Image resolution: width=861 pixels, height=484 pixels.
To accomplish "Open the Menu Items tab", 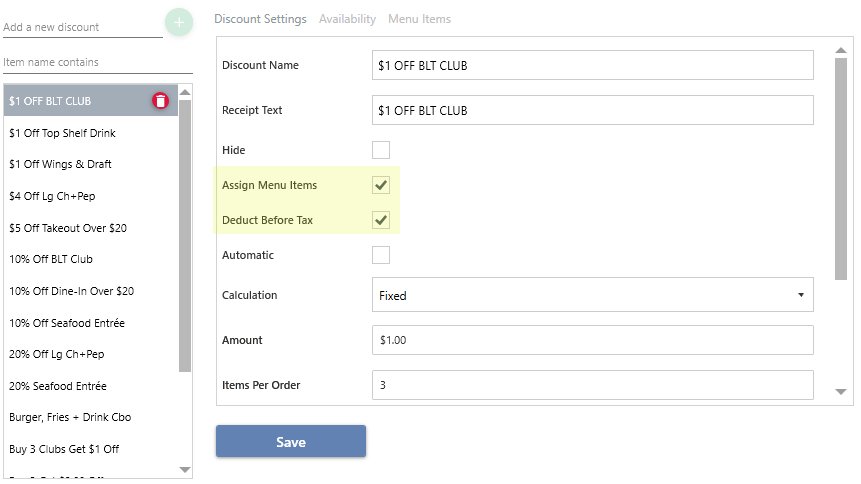I will coord(419,19).
